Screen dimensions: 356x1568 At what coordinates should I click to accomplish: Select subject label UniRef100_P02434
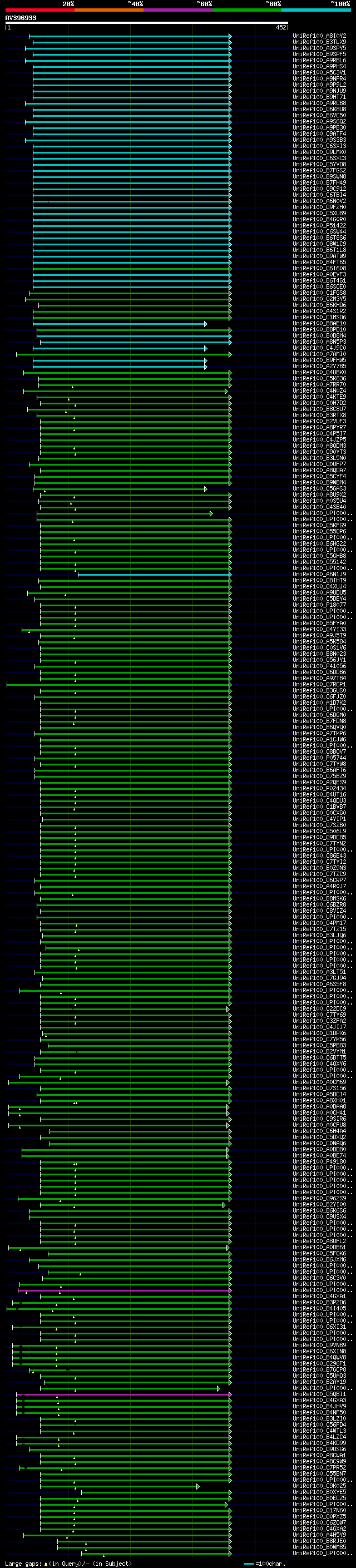click(x=319, y=788)
